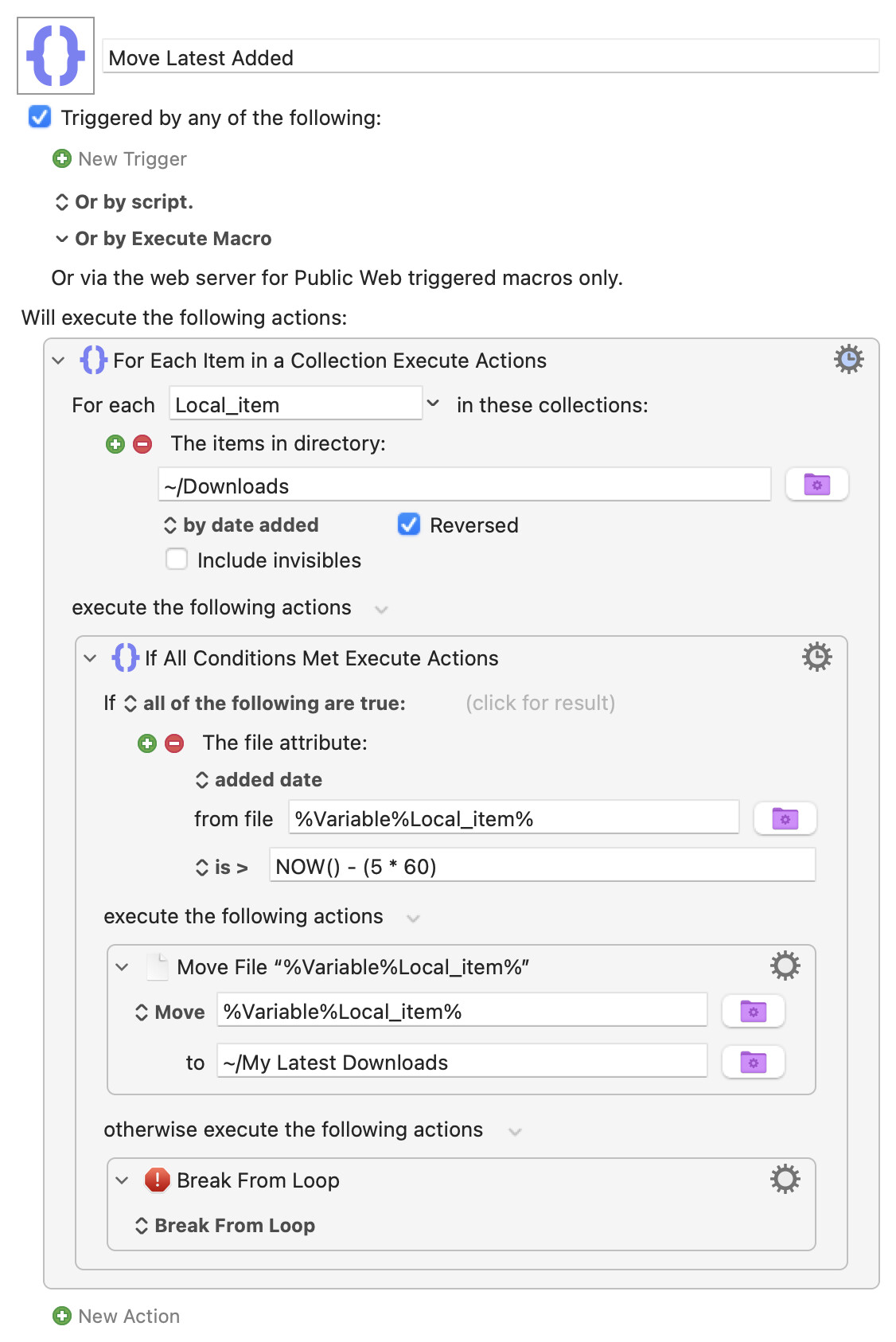Click New Trigger button
Viewport: 896px width, 1342px height.
click(120, 159)
